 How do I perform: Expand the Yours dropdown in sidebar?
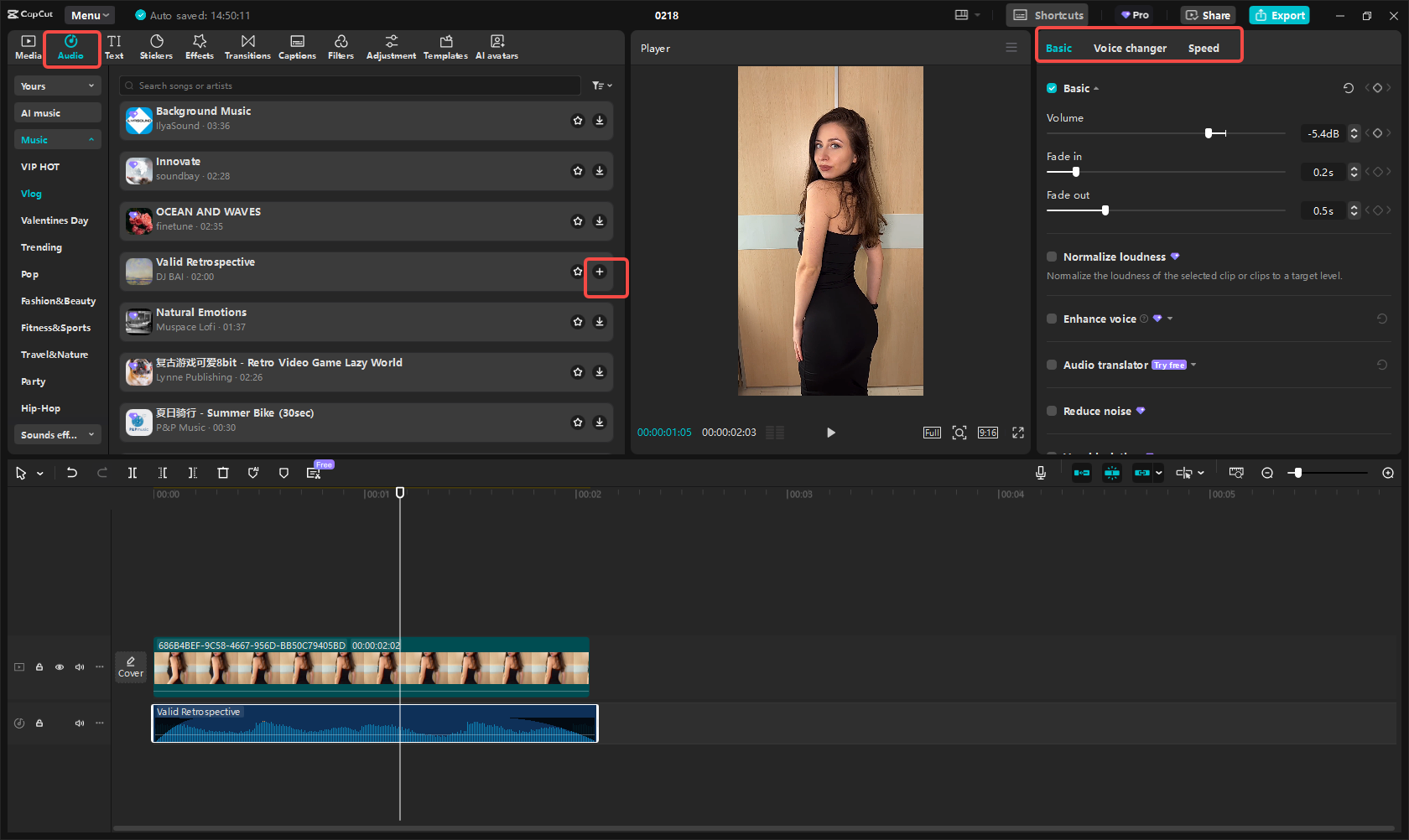tap(57, 86)
